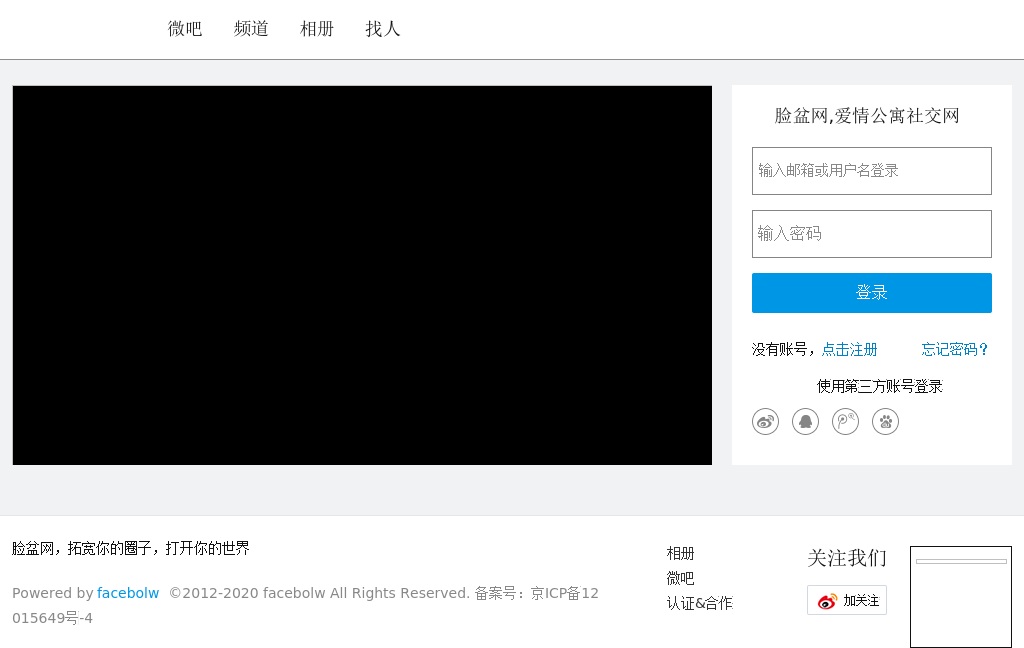Go to 相册 in the top navigation
Image resolution: width=1024 pixels, height=648 pixels.
[x=317, y=29]
